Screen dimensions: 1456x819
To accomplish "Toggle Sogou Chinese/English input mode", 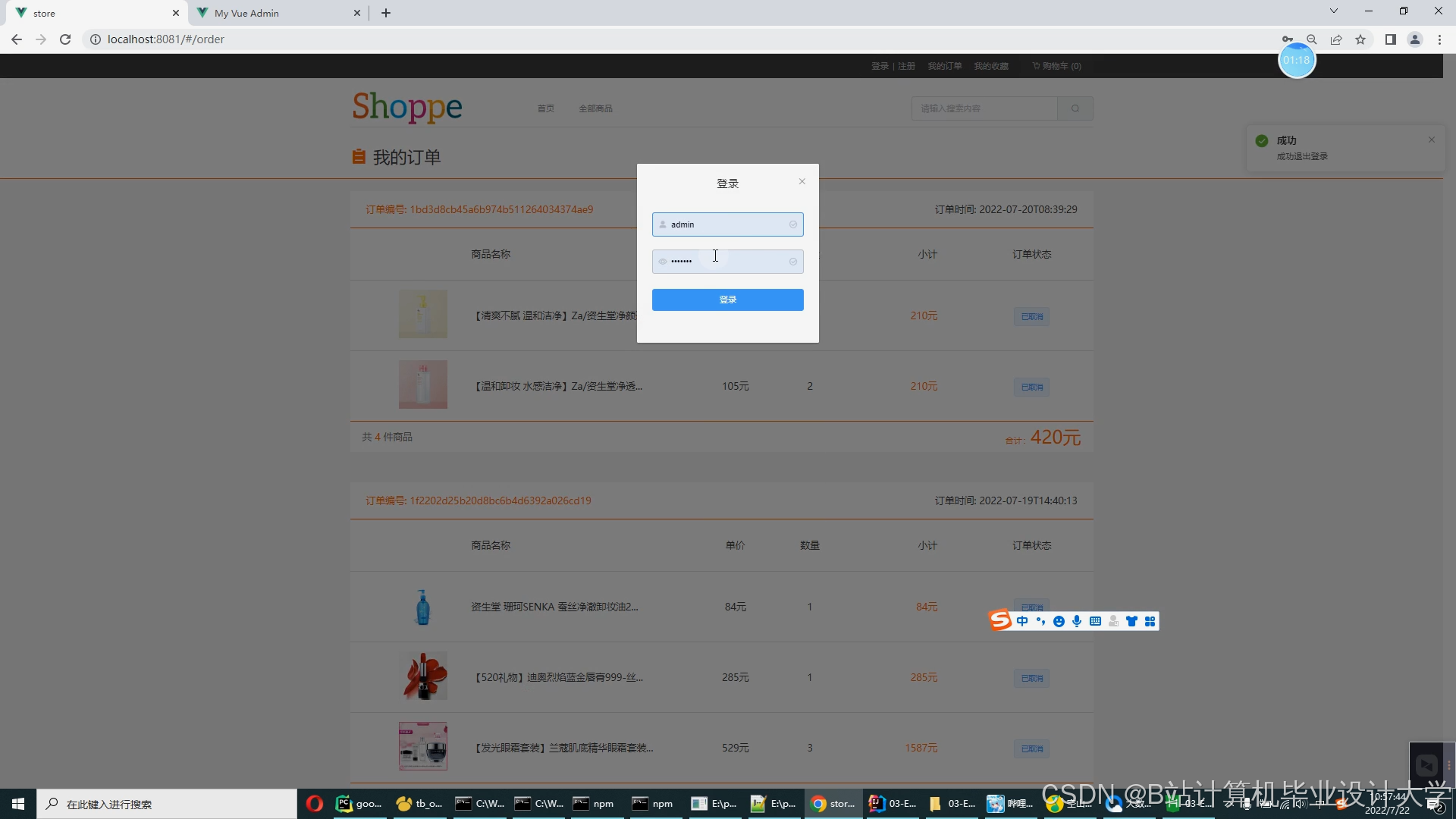I will pyautogui.click(x=1022, y=621).
